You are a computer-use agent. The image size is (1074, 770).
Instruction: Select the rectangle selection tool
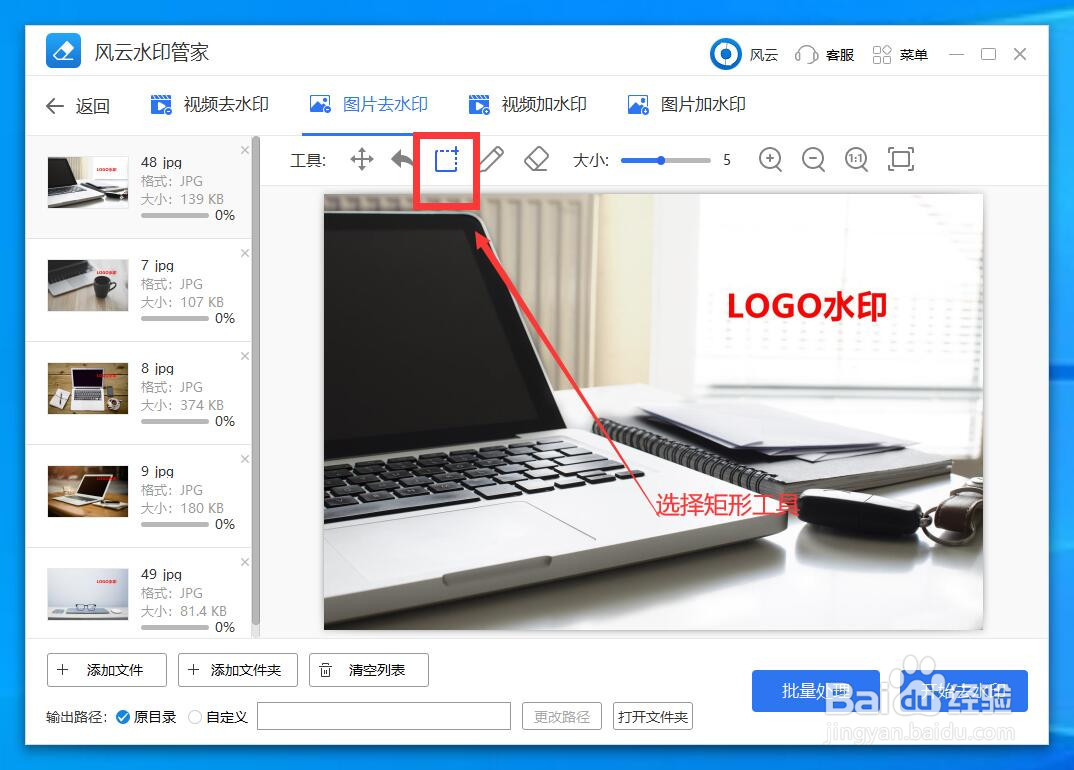(x=446, y=159)
